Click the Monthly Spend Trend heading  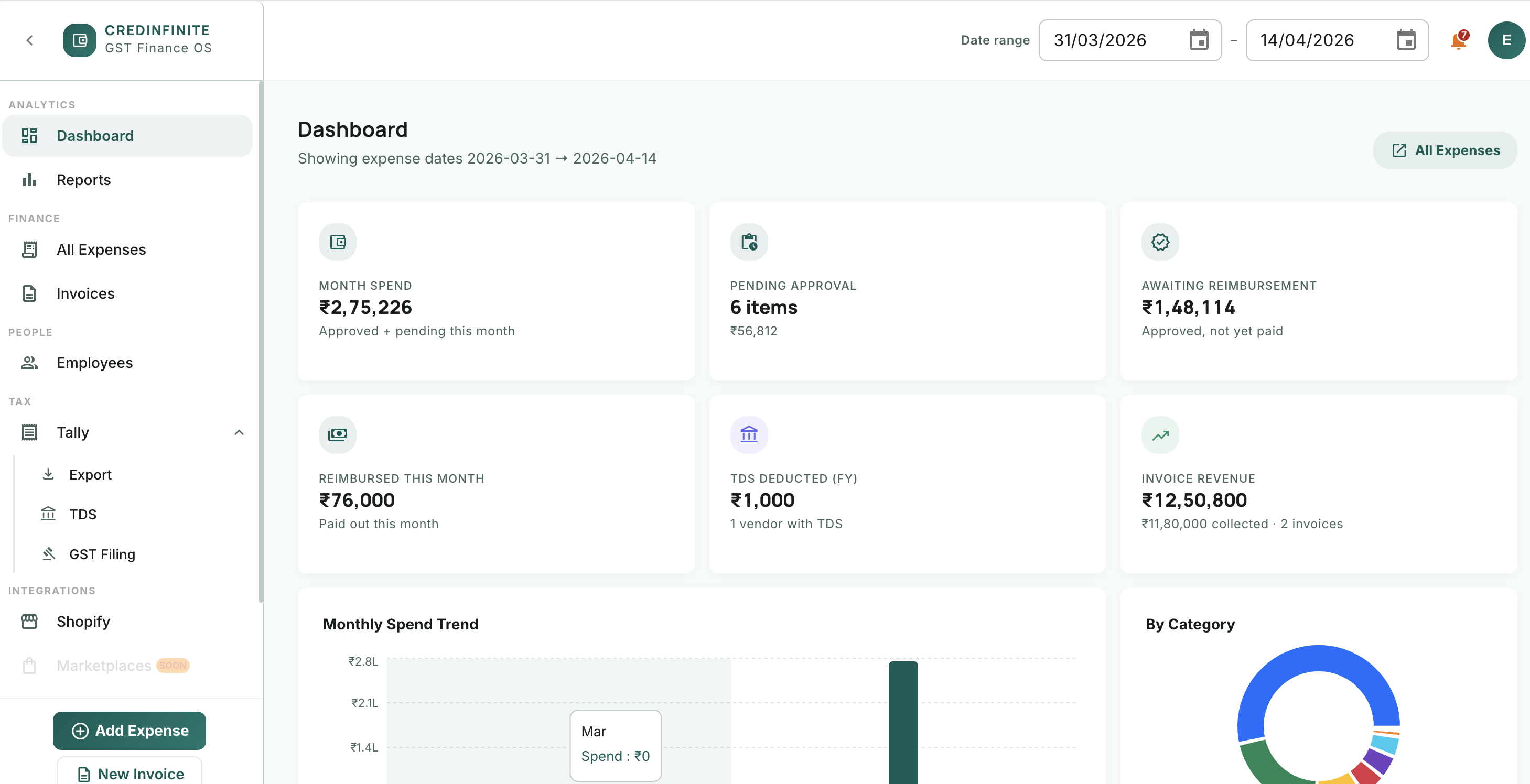tap(400, 624)
